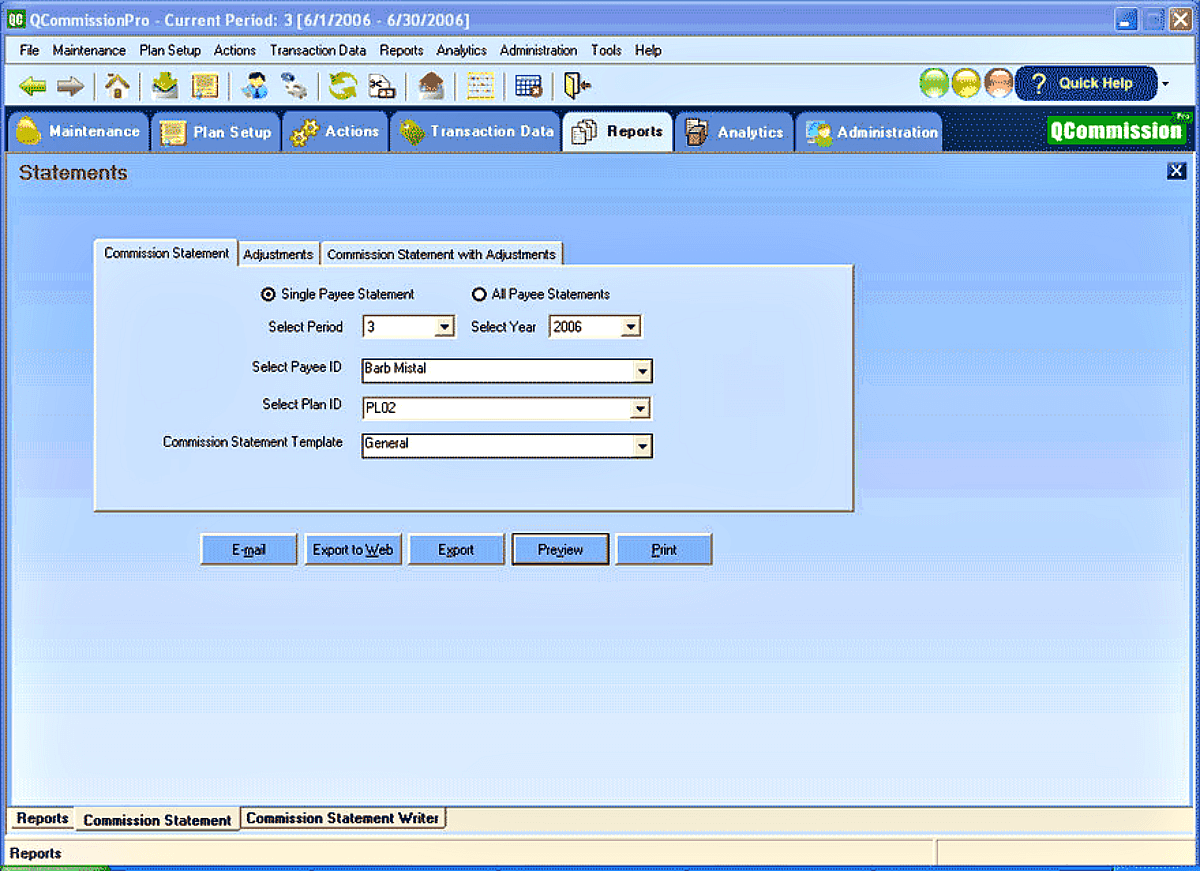Expand the Select Plan ID dropdown
1200x871 pixels.
641,408
